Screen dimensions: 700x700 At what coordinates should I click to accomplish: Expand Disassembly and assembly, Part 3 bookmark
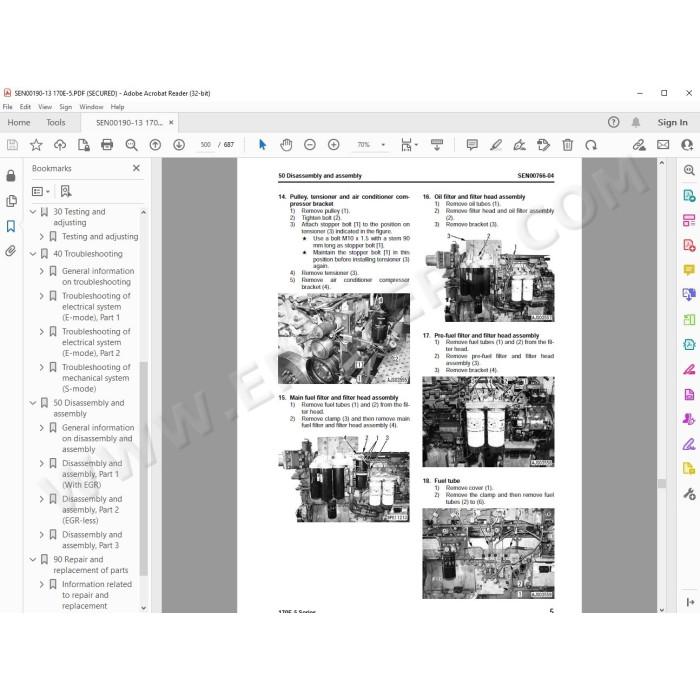[42, 534]
